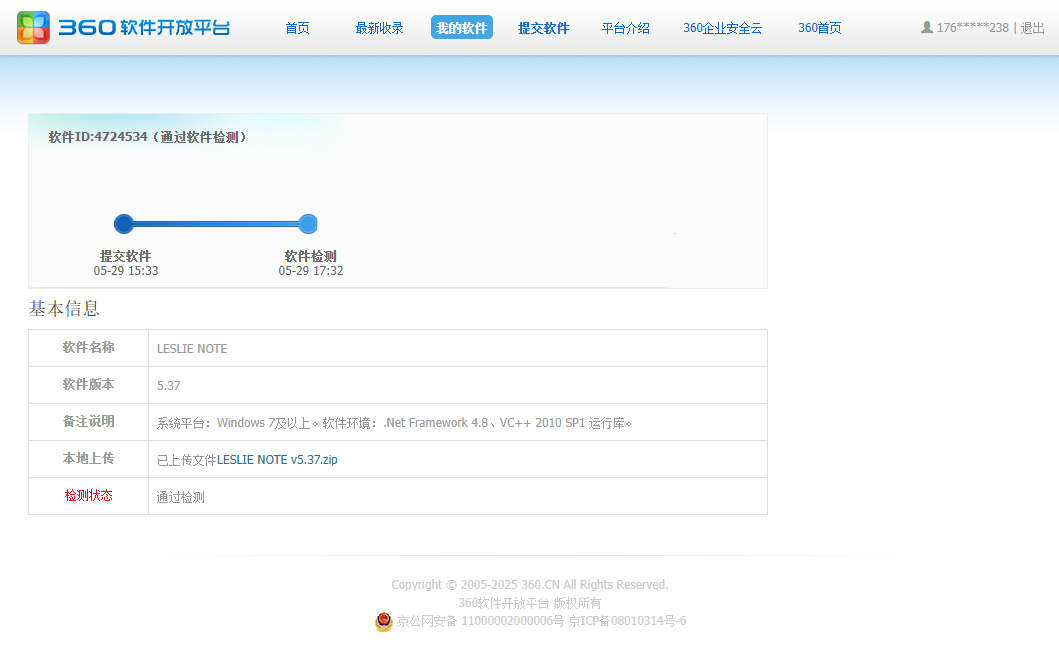1059x666 pixels.
Task: Click the 提交软件 progress step marker
Action: click(124, 224)
